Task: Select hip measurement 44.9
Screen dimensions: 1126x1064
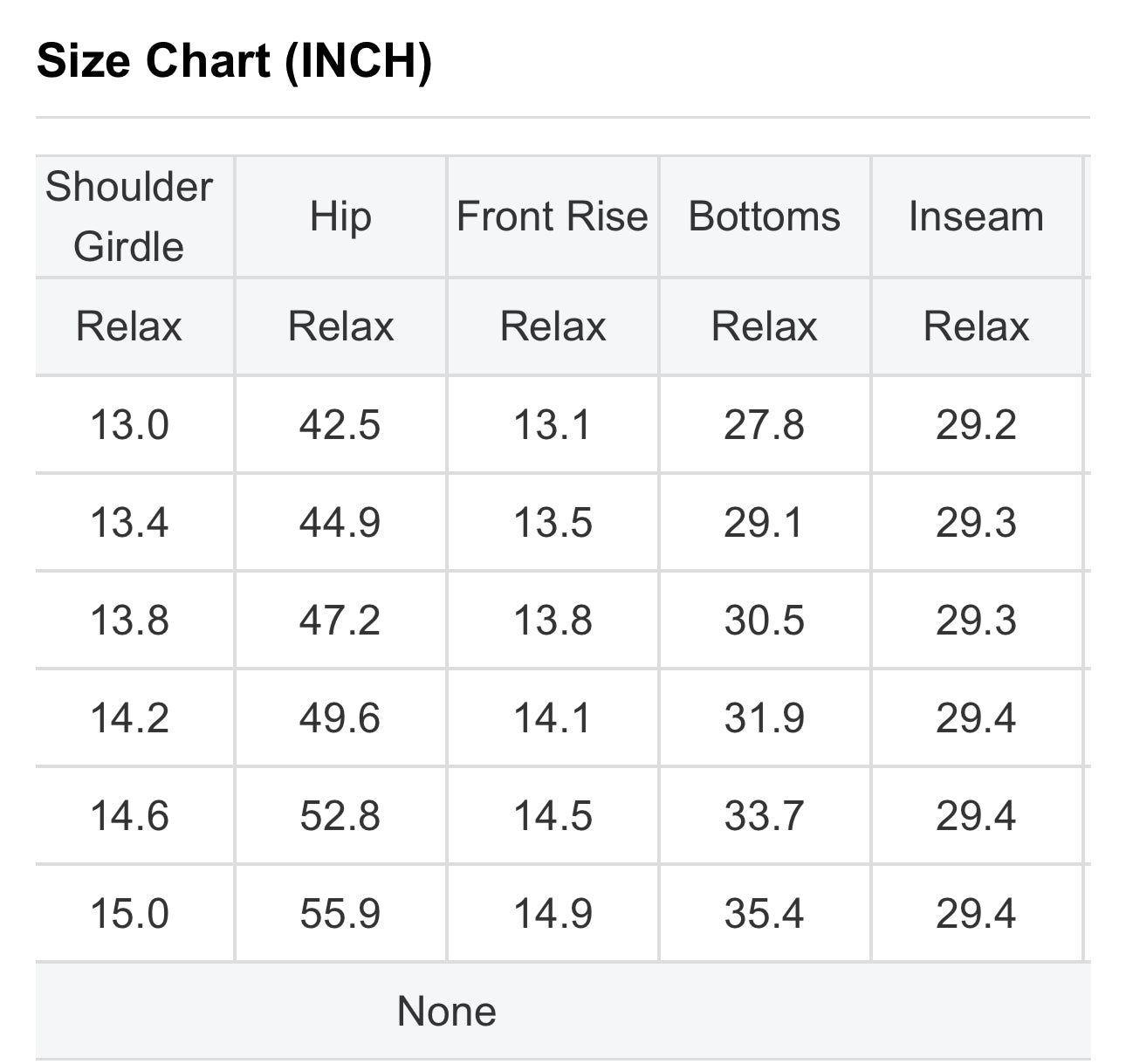Action: point(340,523)
